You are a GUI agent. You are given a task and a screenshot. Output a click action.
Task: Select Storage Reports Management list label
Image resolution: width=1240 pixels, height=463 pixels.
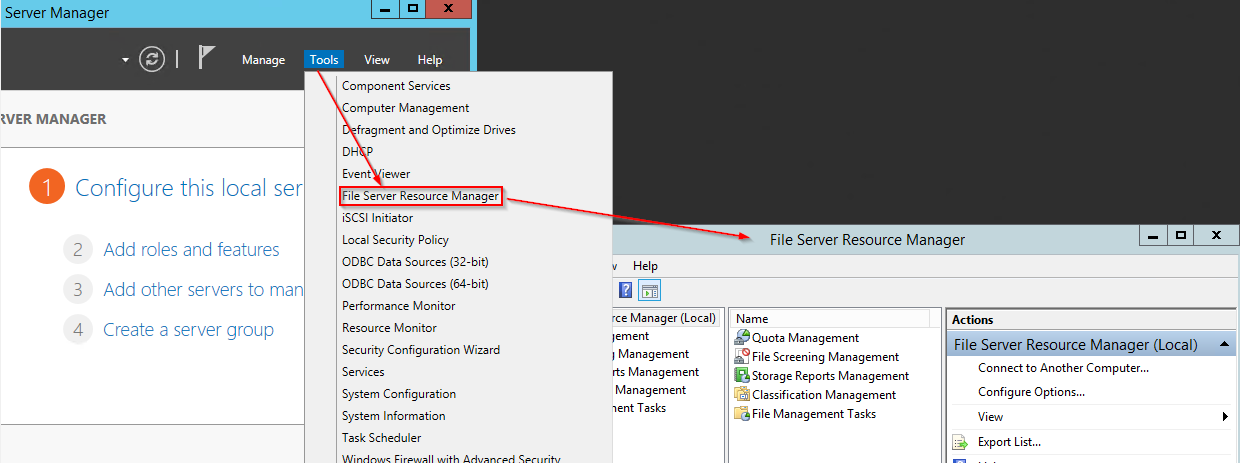point(830,376)
